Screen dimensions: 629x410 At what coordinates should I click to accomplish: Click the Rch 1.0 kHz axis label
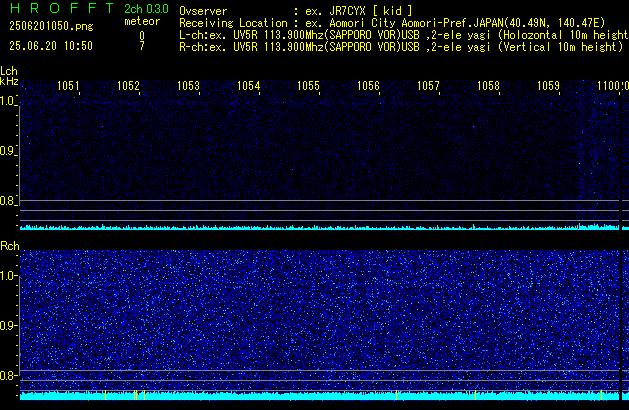pos(7,276)
